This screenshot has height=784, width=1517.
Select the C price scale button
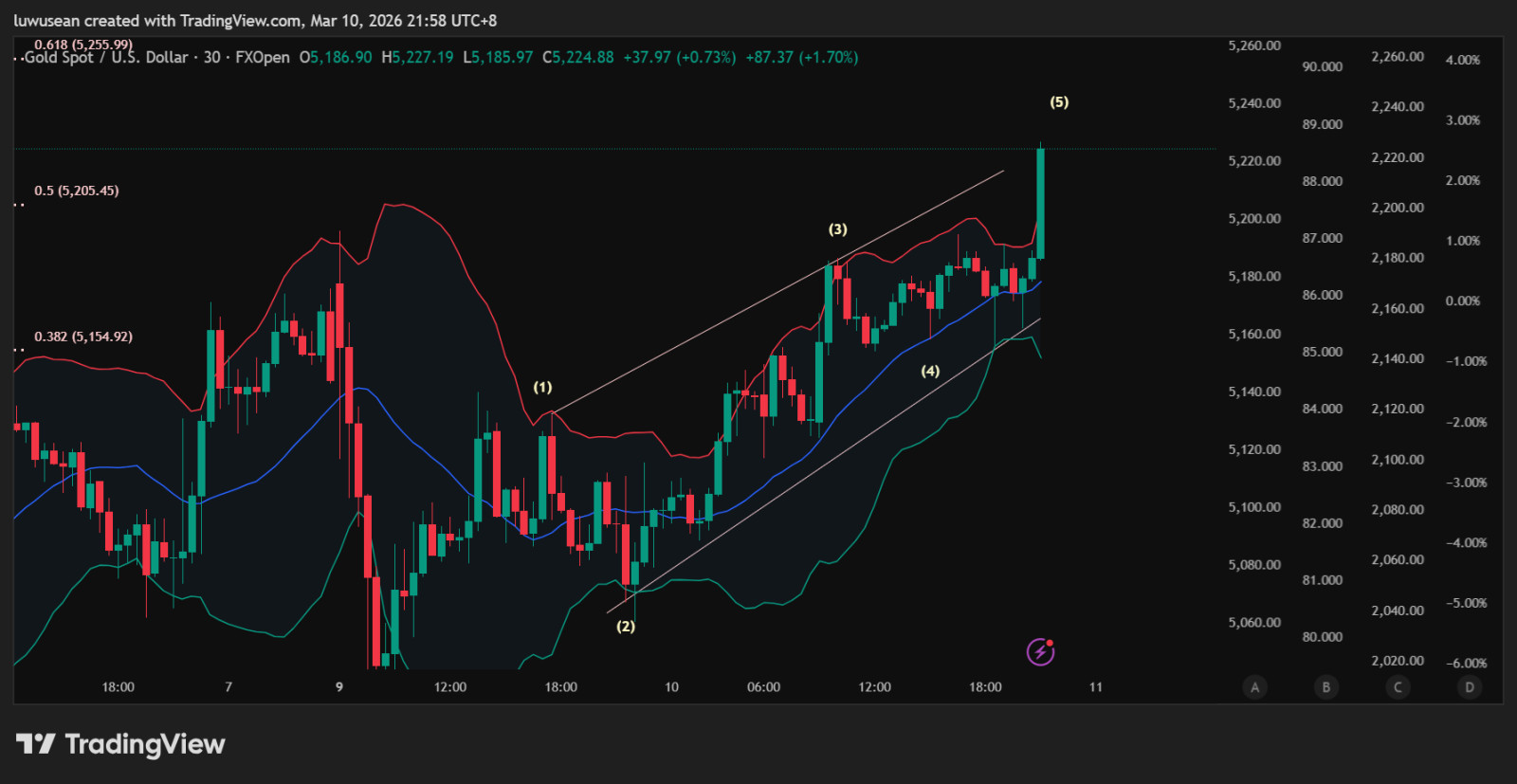coord(1398,687)
